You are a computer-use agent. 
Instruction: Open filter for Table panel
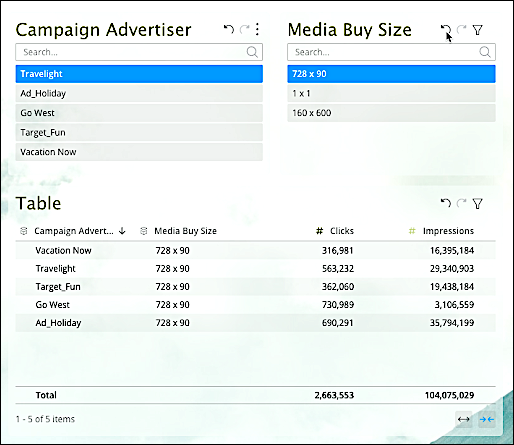[x=478, y=203]
